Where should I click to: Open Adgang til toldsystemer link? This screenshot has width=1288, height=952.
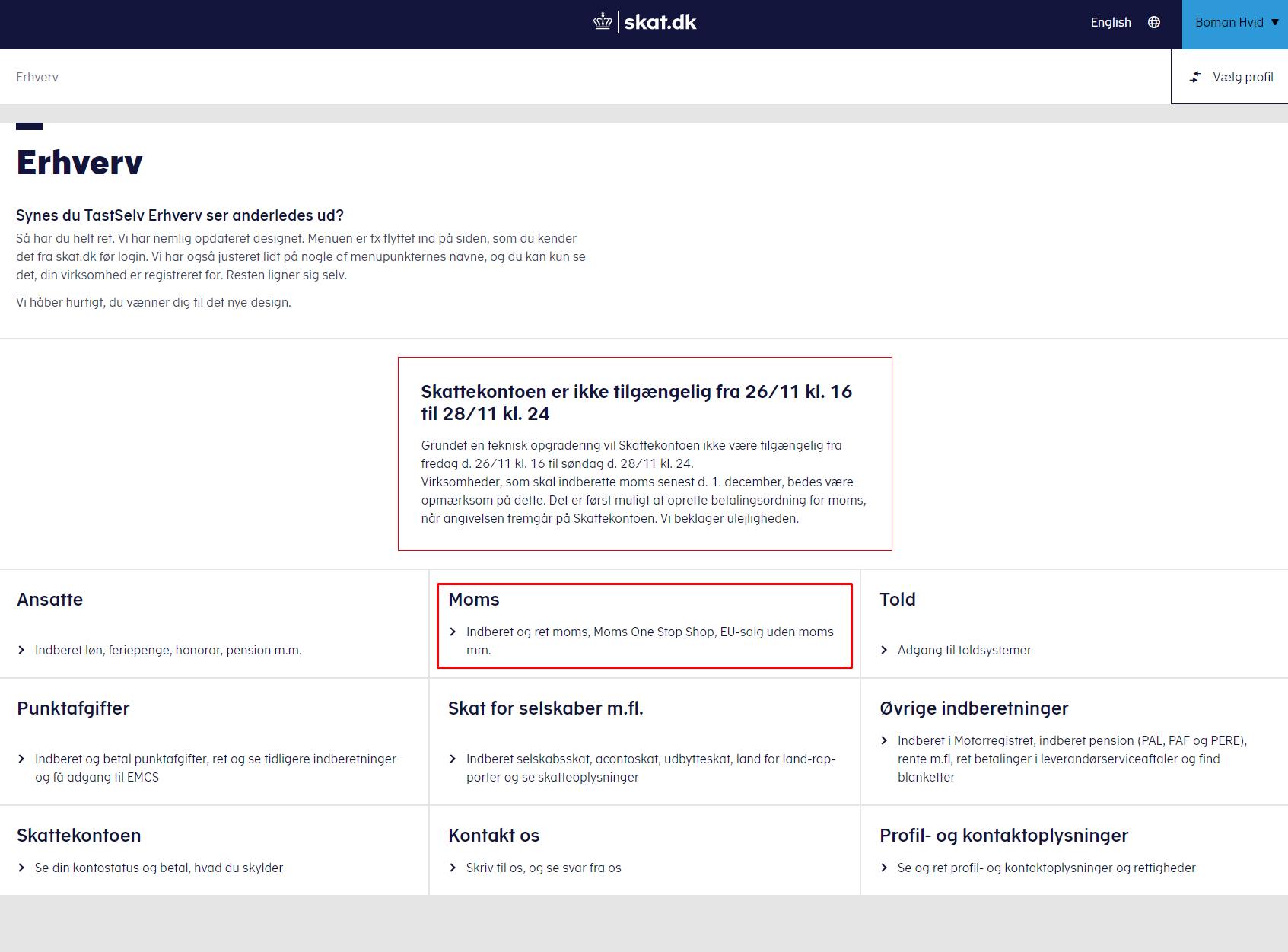click(x=964, y=650)
